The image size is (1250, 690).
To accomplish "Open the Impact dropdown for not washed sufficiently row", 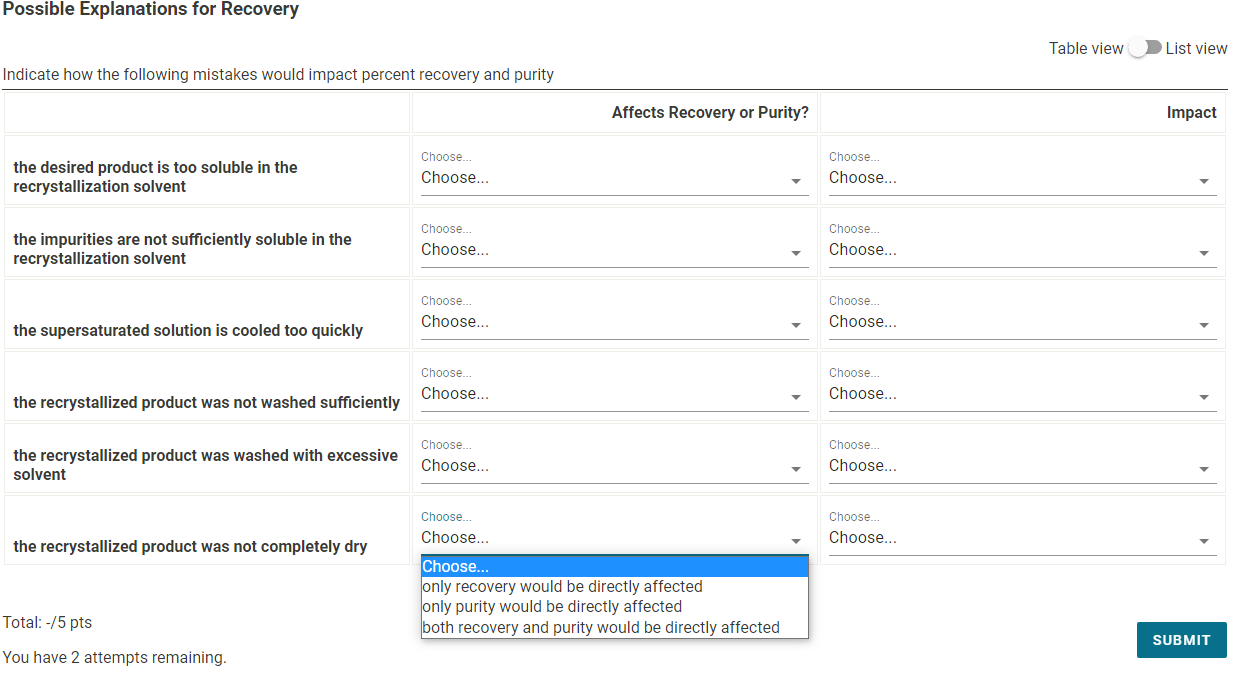I will click(x=1022, y=393).
